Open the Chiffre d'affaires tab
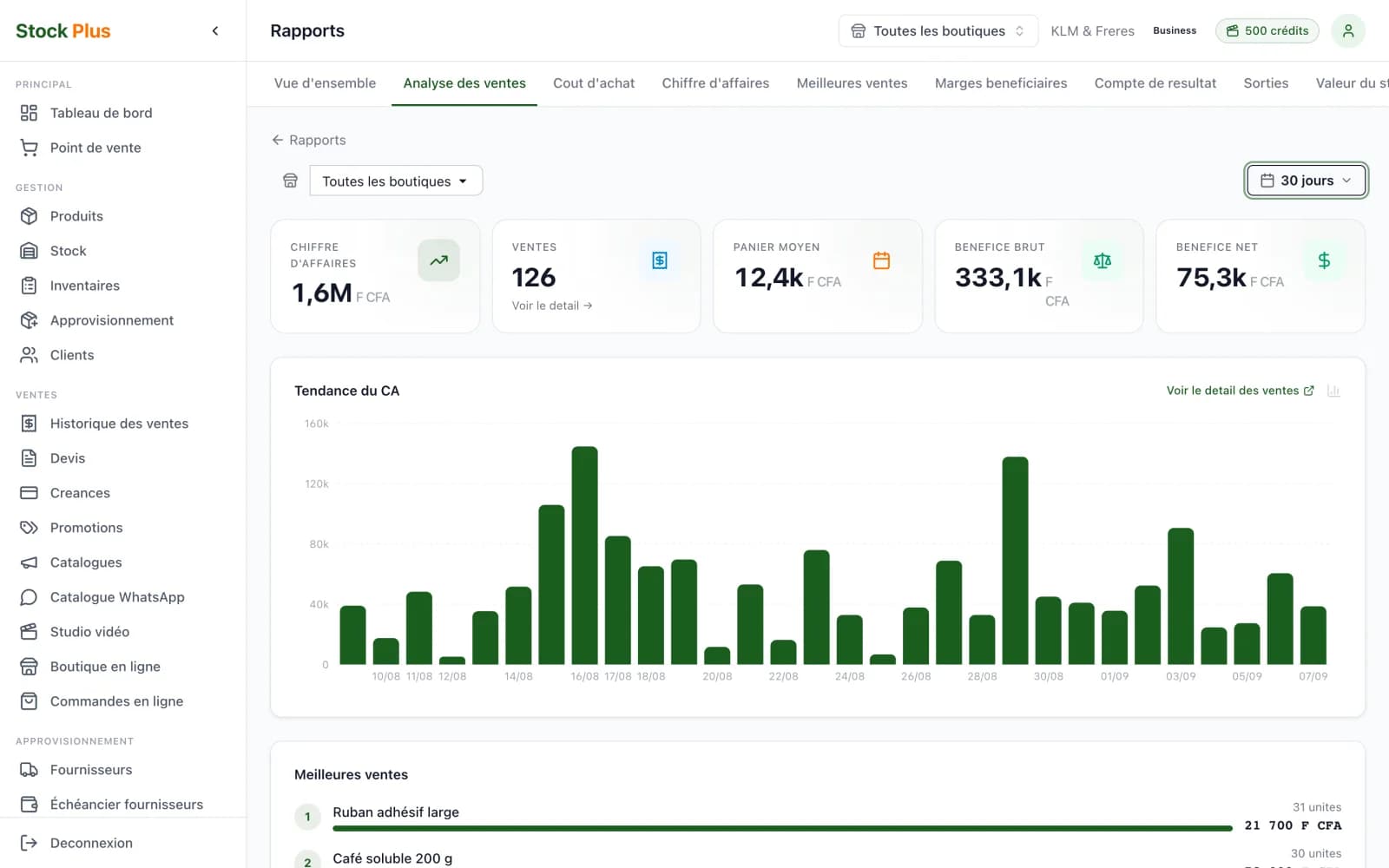The width and height of the screenshot is (1389, 868). (715, 83)
